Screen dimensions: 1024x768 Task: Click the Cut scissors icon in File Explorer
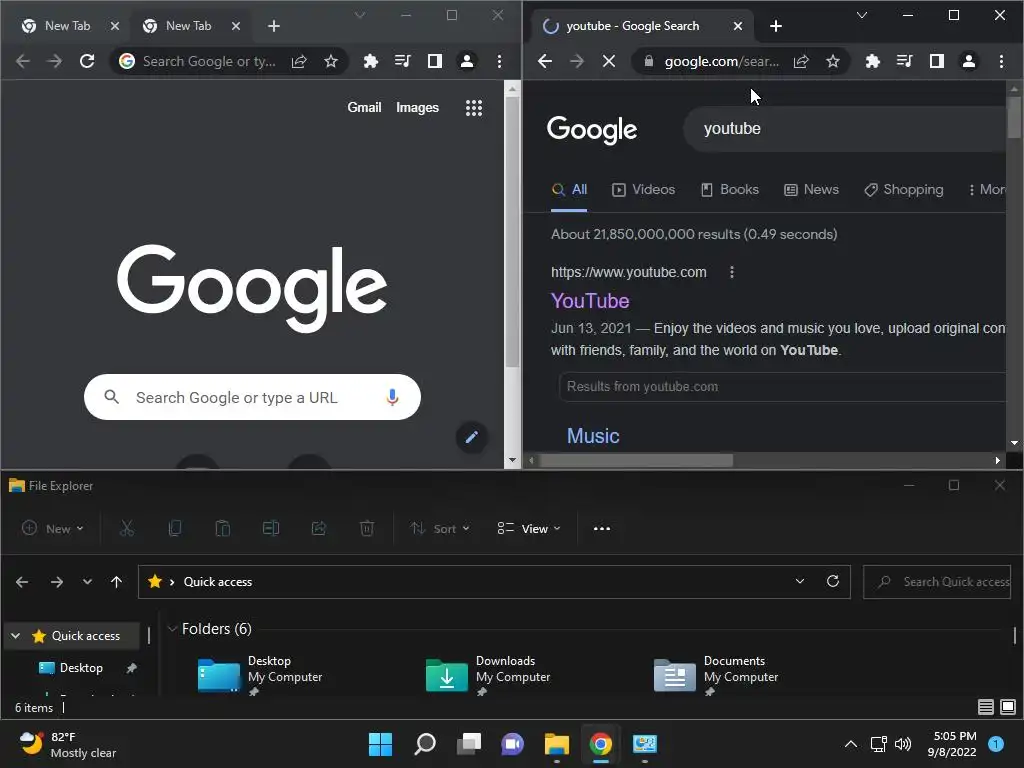(127, 528)
